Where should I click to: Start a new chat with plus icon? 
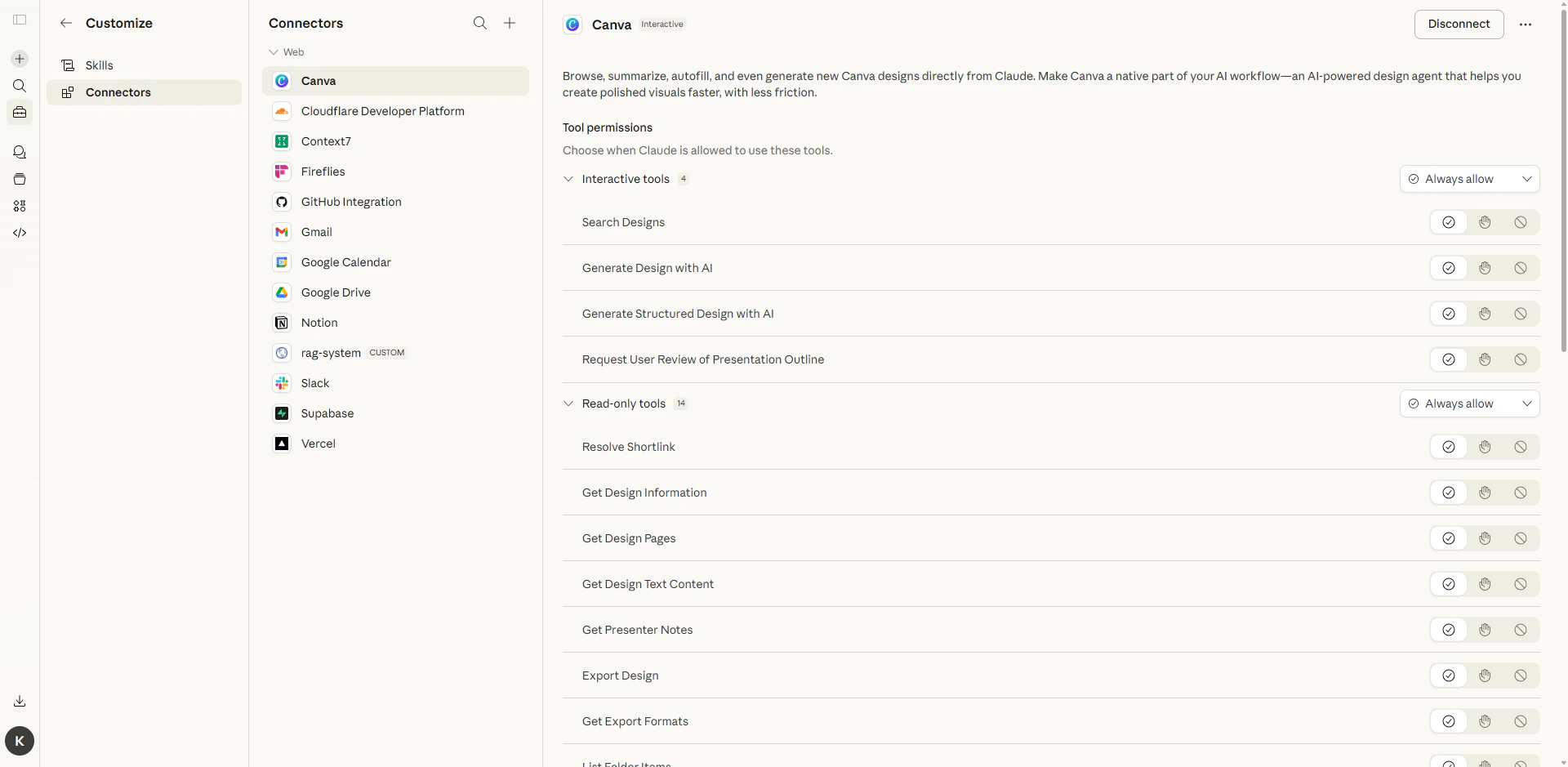(x=20, y=59)
